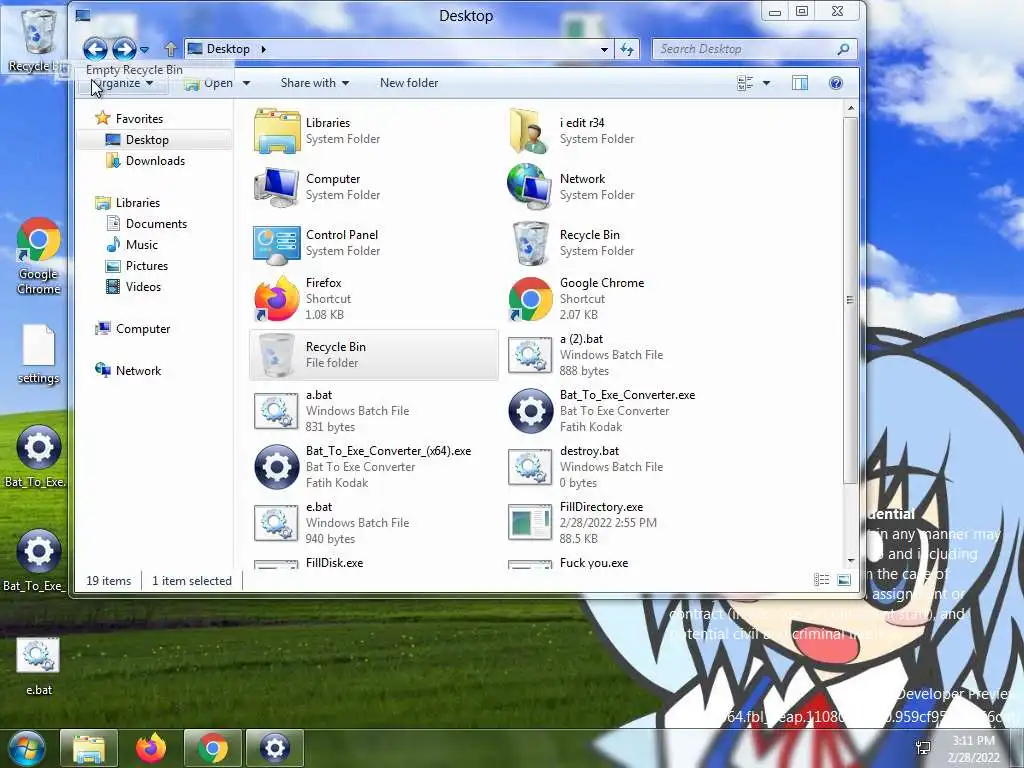Click the search magnifier icon
Viewport: 1024px width, 768px height.
(843, 49)
